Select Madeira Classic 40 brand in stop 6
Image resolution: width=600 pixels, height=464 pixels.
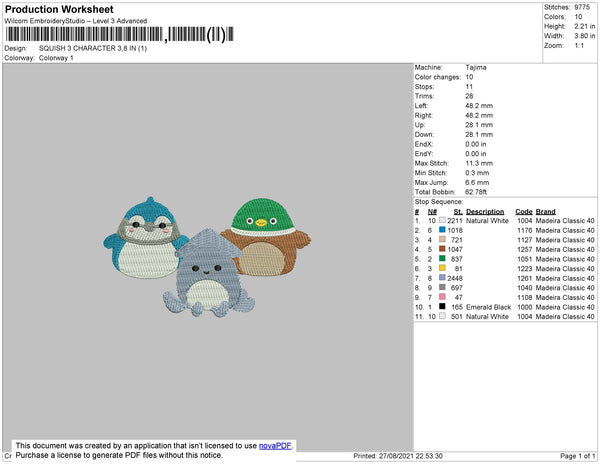pos(565,269)
